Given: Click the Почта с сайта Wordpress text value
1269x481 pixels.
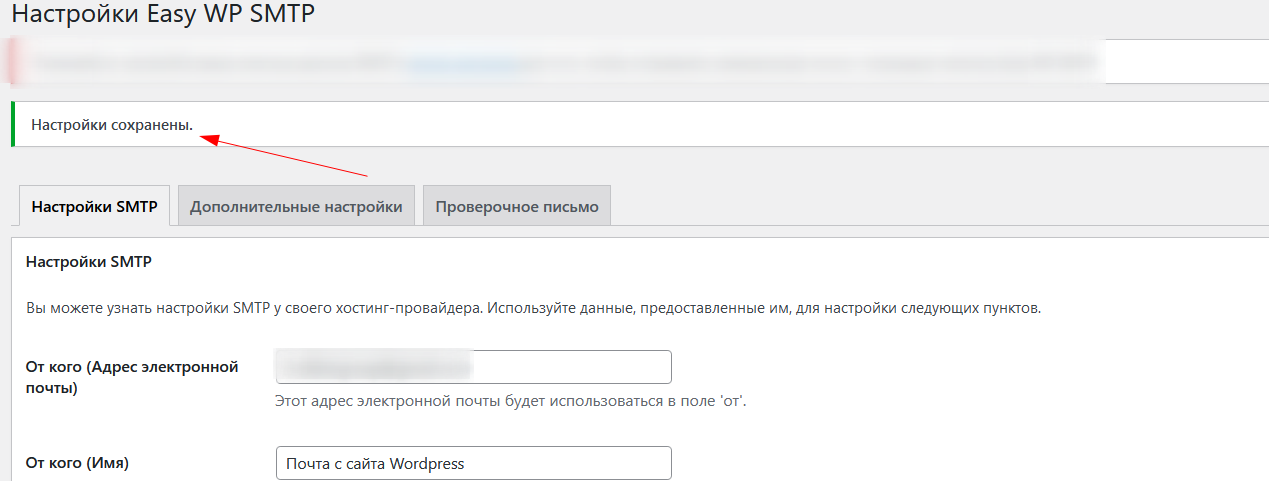Looking at the screenshot, I should pos(375,463).
